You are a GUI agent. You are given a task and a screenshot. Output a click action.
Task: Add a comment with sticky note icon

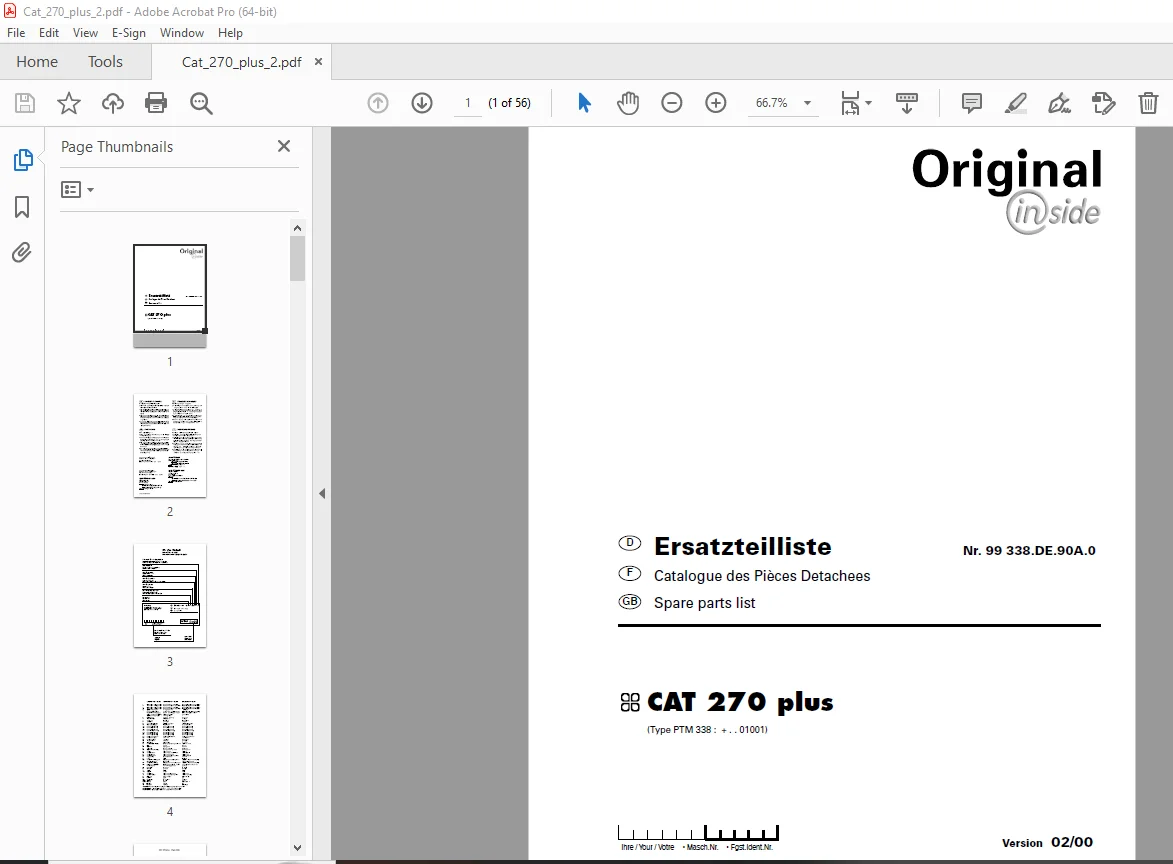(x=971, y=103)
